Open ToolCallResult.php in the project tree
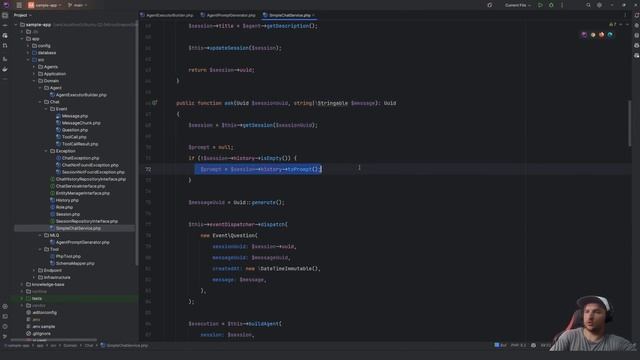The width and height of the screenshot is (640, 360). [77, 144]
